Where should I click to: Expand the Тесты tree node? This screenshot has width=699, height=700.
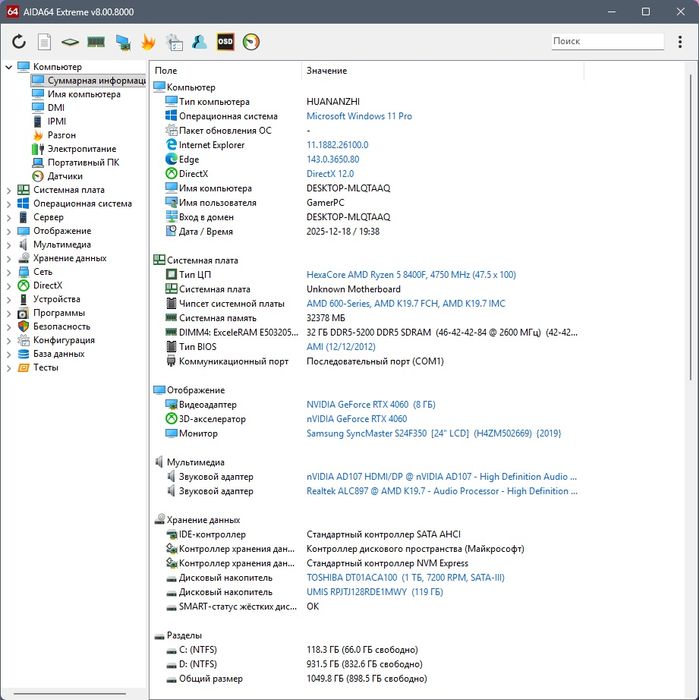click(x=8, y=368)
